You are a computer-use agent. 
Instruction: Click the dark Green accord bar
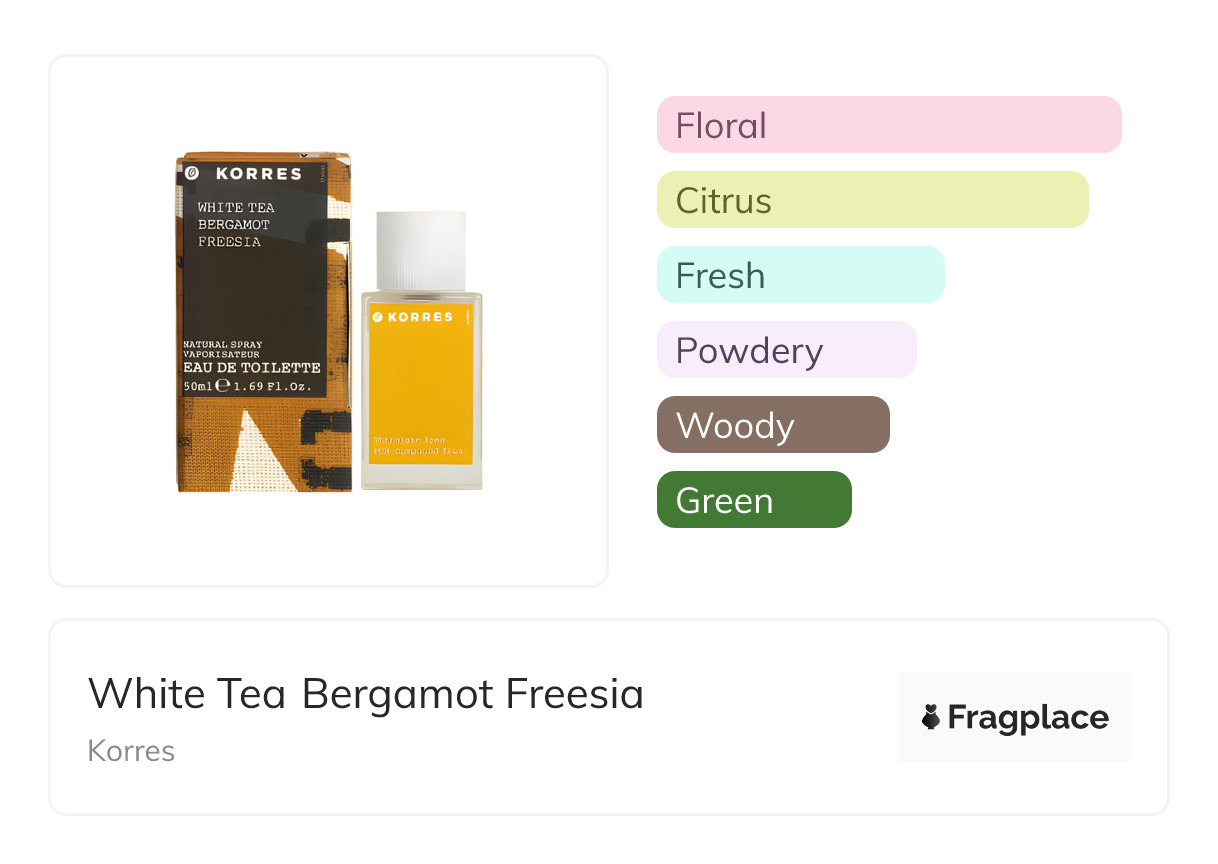(x=753, y=500)
